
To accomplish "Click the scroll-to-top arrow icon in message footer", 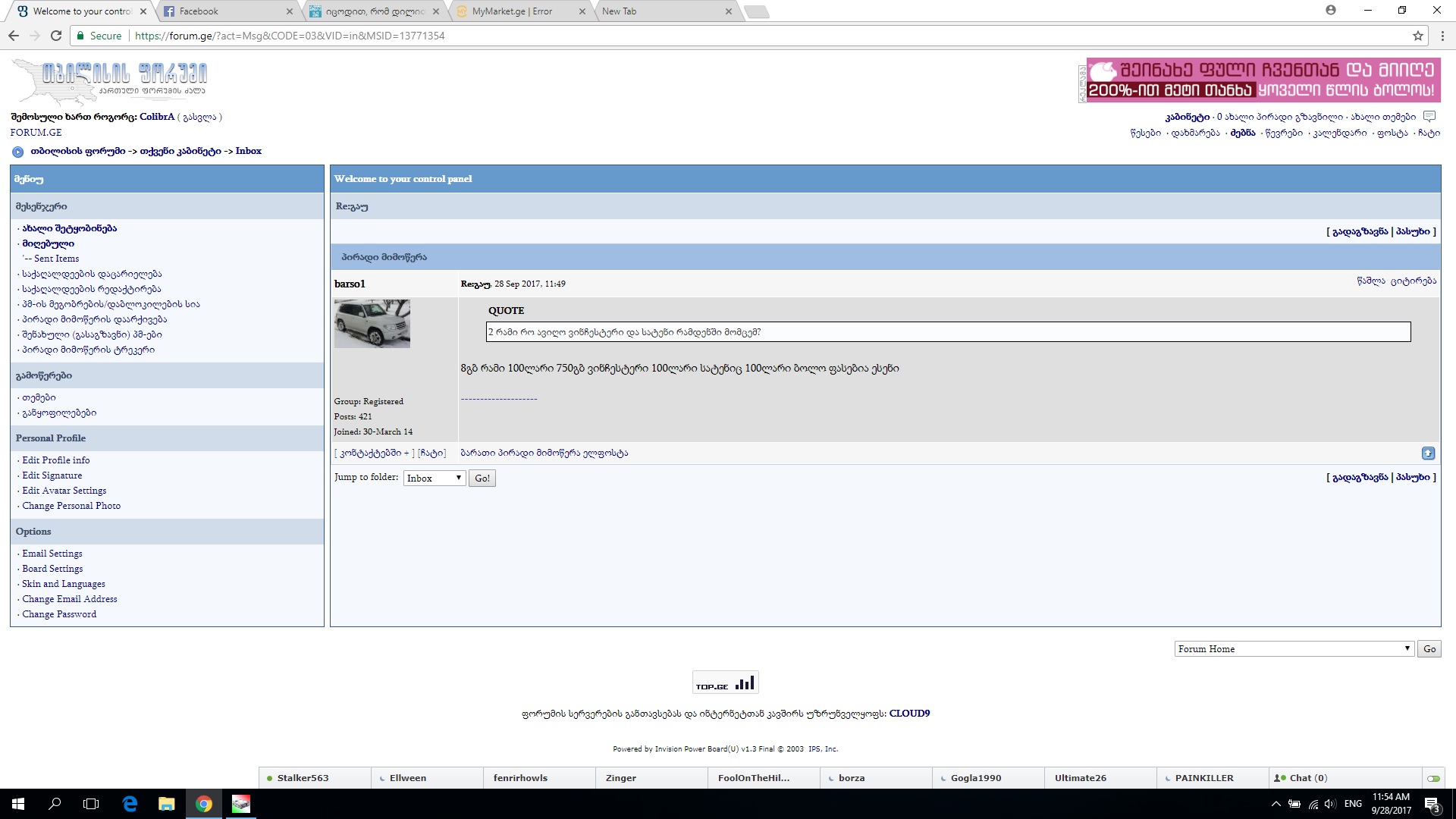I will (1428, 453).
